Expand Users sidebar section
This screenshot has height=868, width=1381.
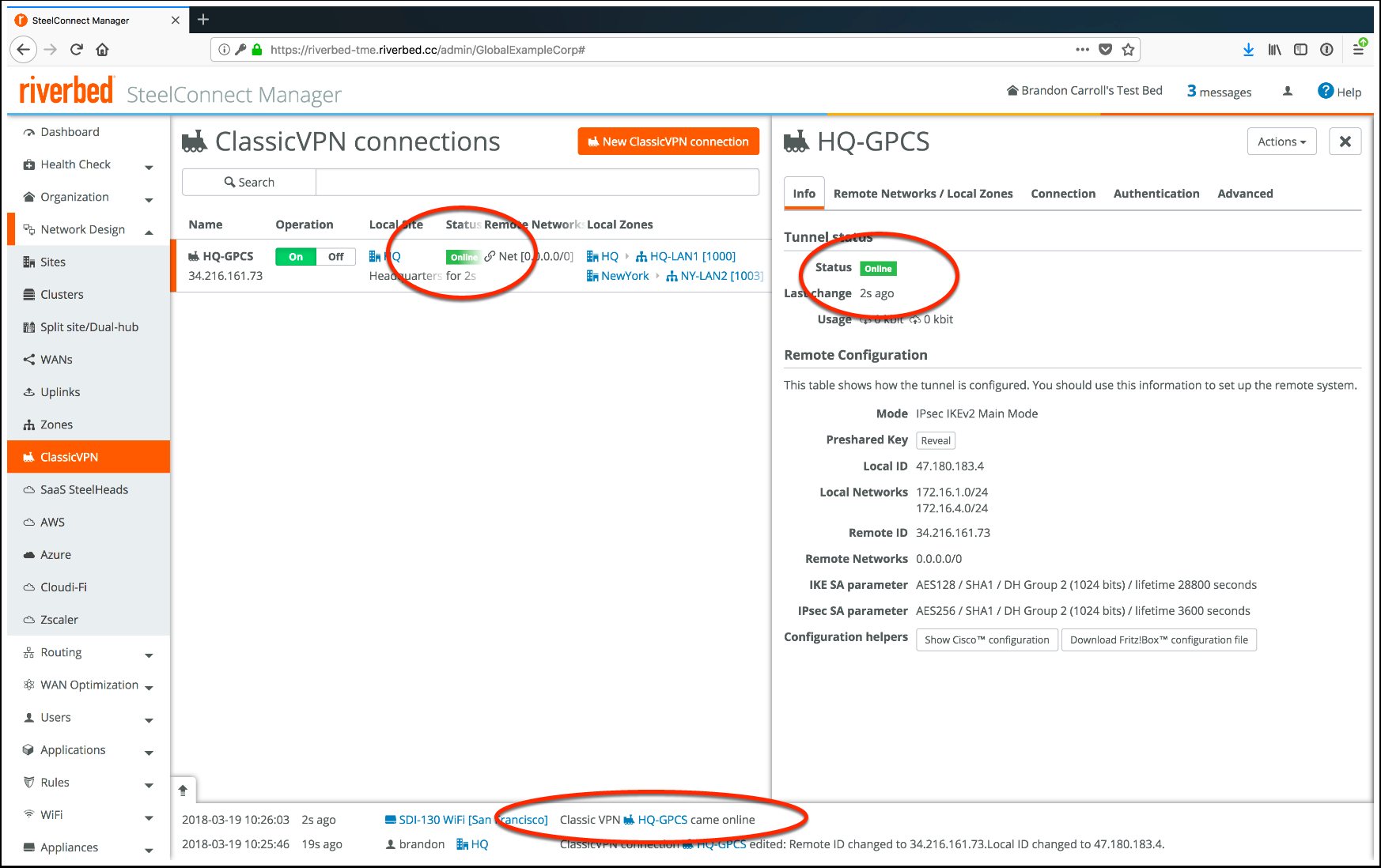(x=149, y=719)
